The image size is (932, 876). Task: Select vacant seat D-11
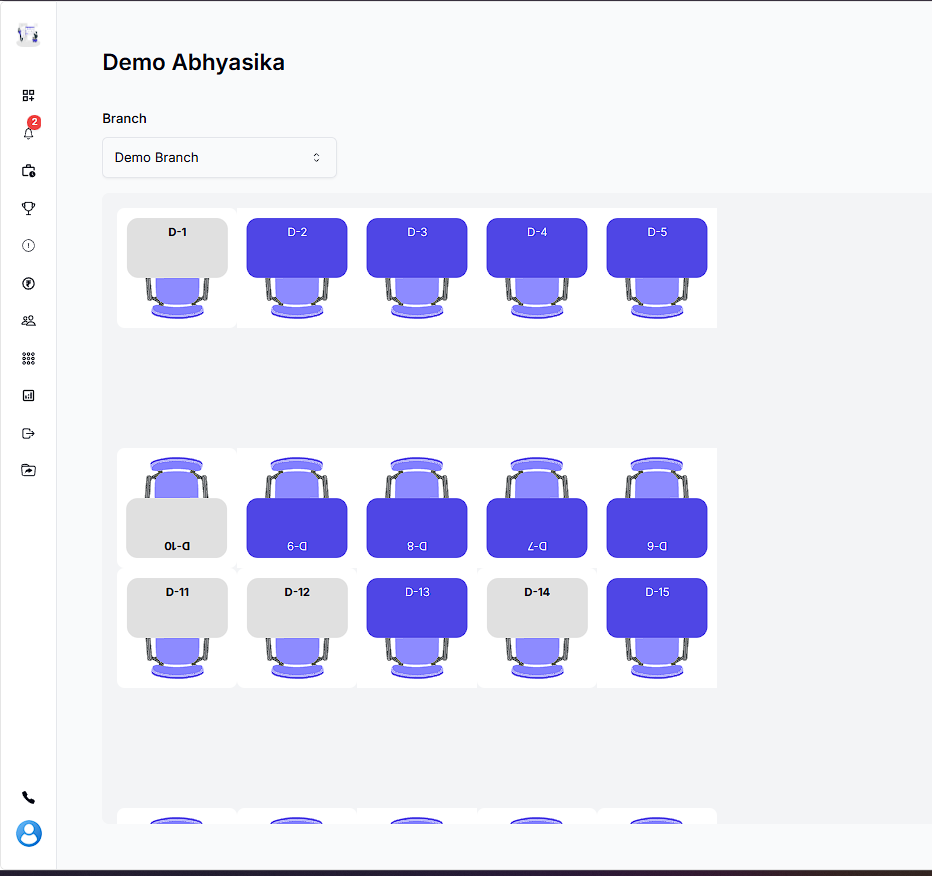click(177, 607)
